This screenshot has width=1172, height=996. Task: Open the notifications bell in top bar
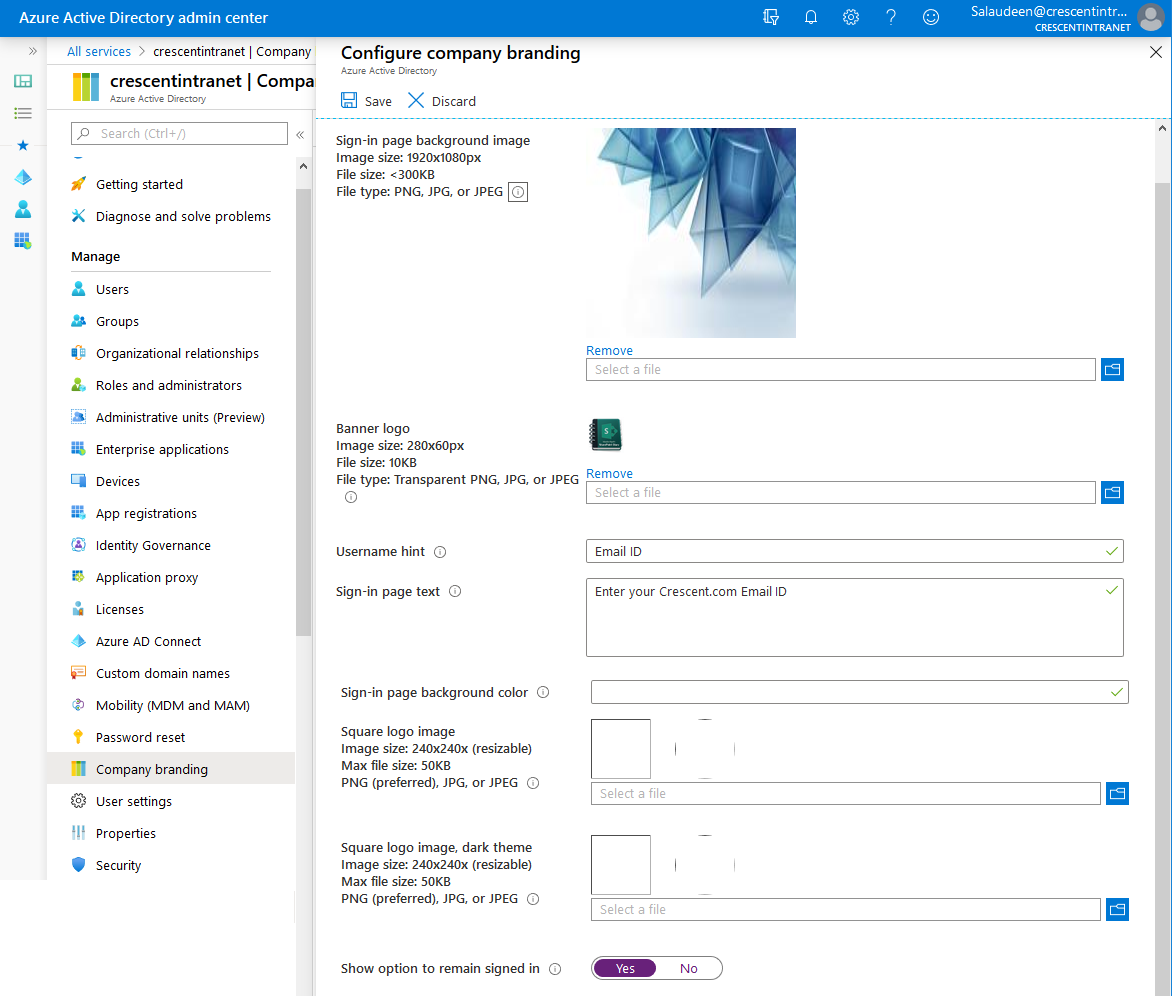(x=811, y=17)
